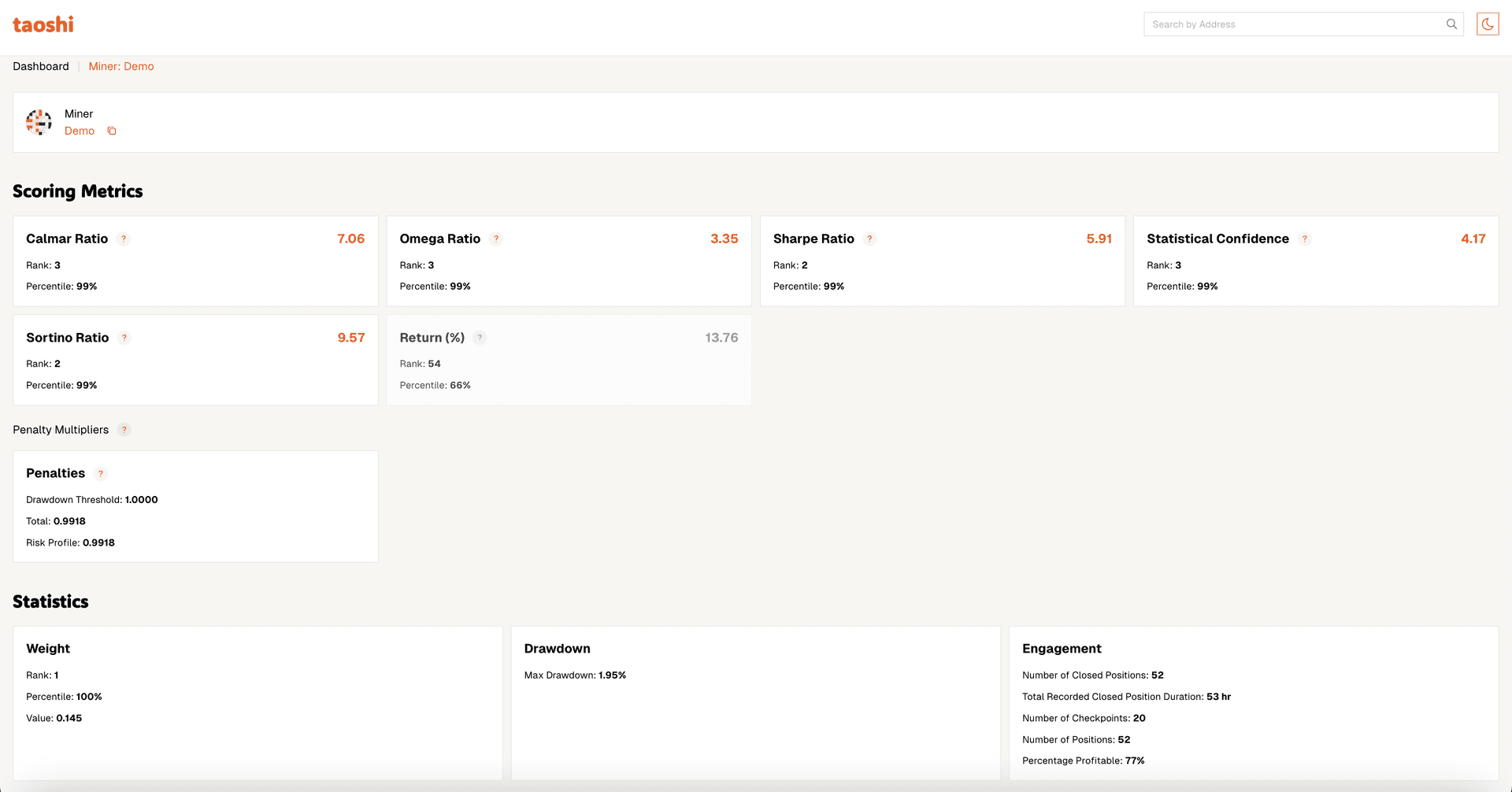The width and height of the screenshot is (1512, 792).
Task: Focus the Search by Address field
Action: tap(1291, 24)
